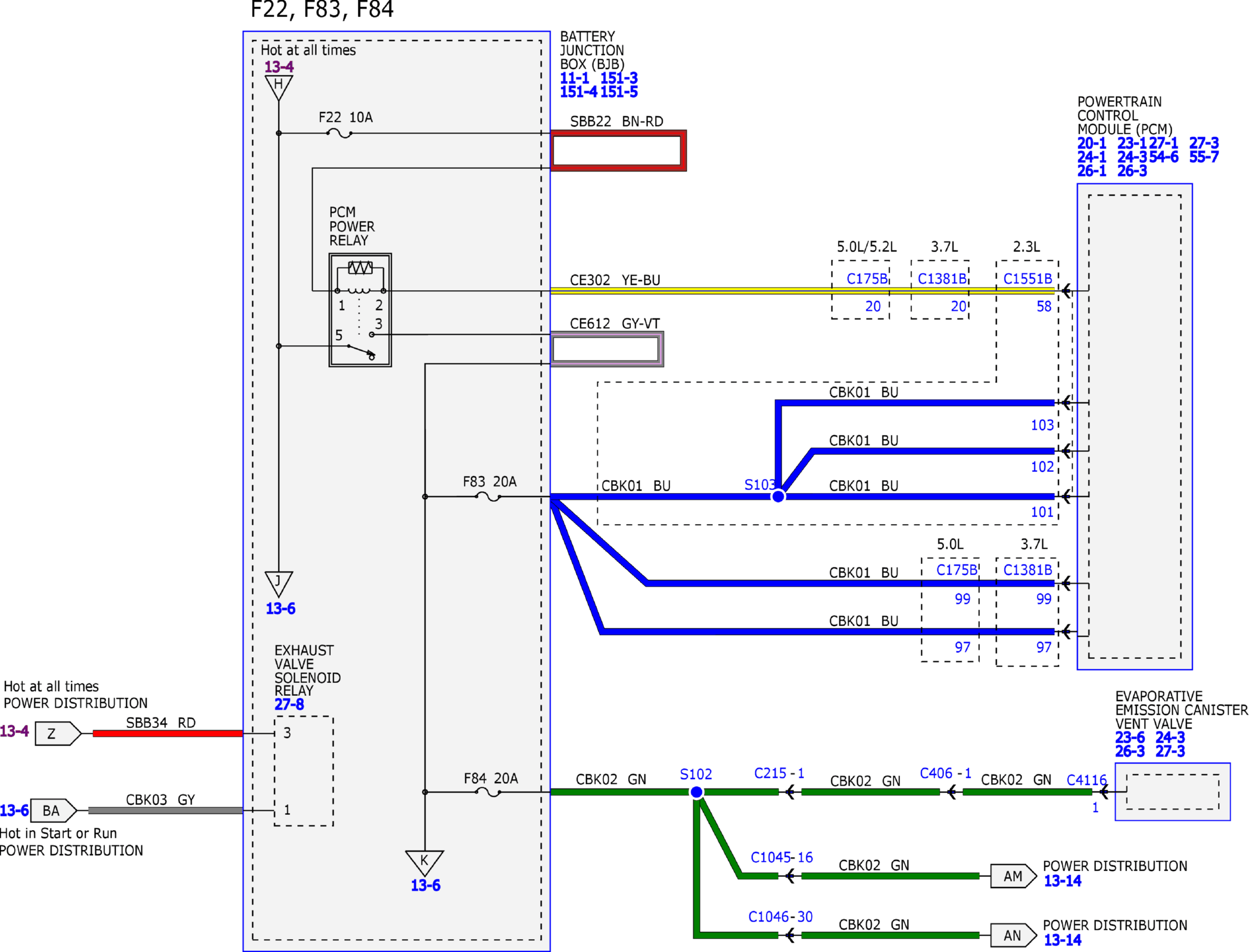Screen dimensions: 1249x952
Task: Click the Evaporative Emission Canister Vent Valve box
Action: (1173, 792)
